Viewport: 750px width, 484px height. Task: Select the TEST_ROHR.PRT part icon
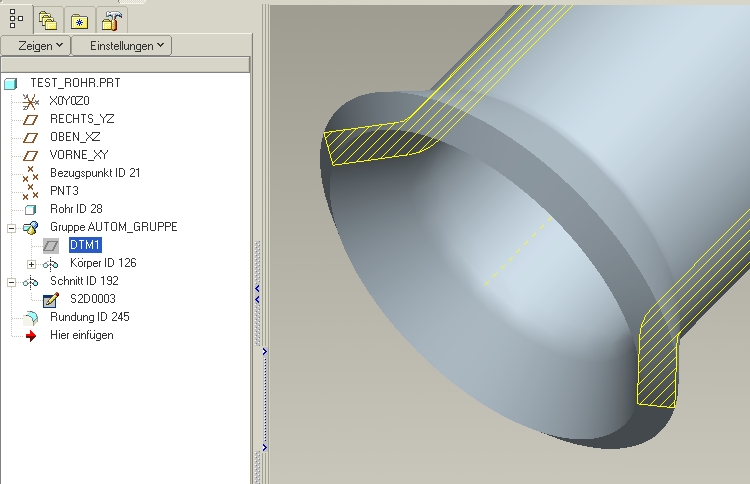click(x=11, y=84)
